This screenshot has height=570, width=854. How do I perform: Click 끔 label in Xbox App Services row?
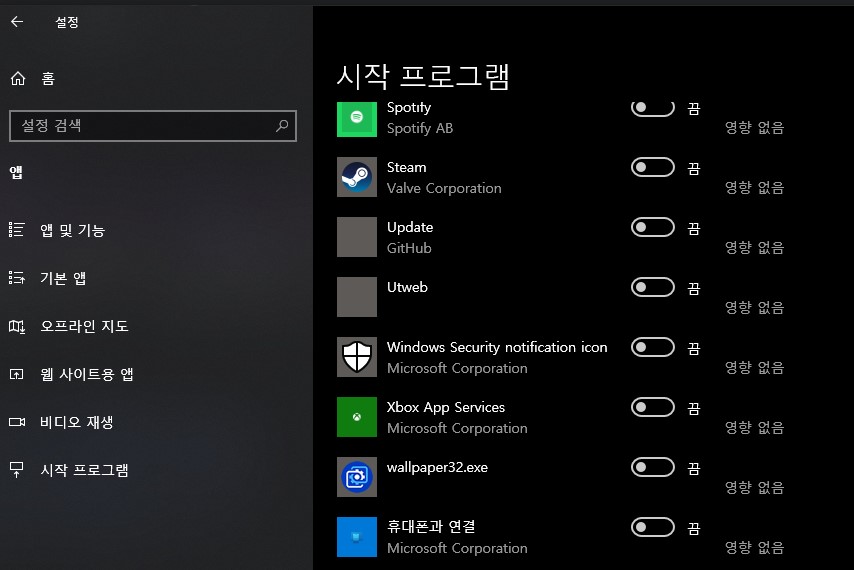click(x=693, y=408)
